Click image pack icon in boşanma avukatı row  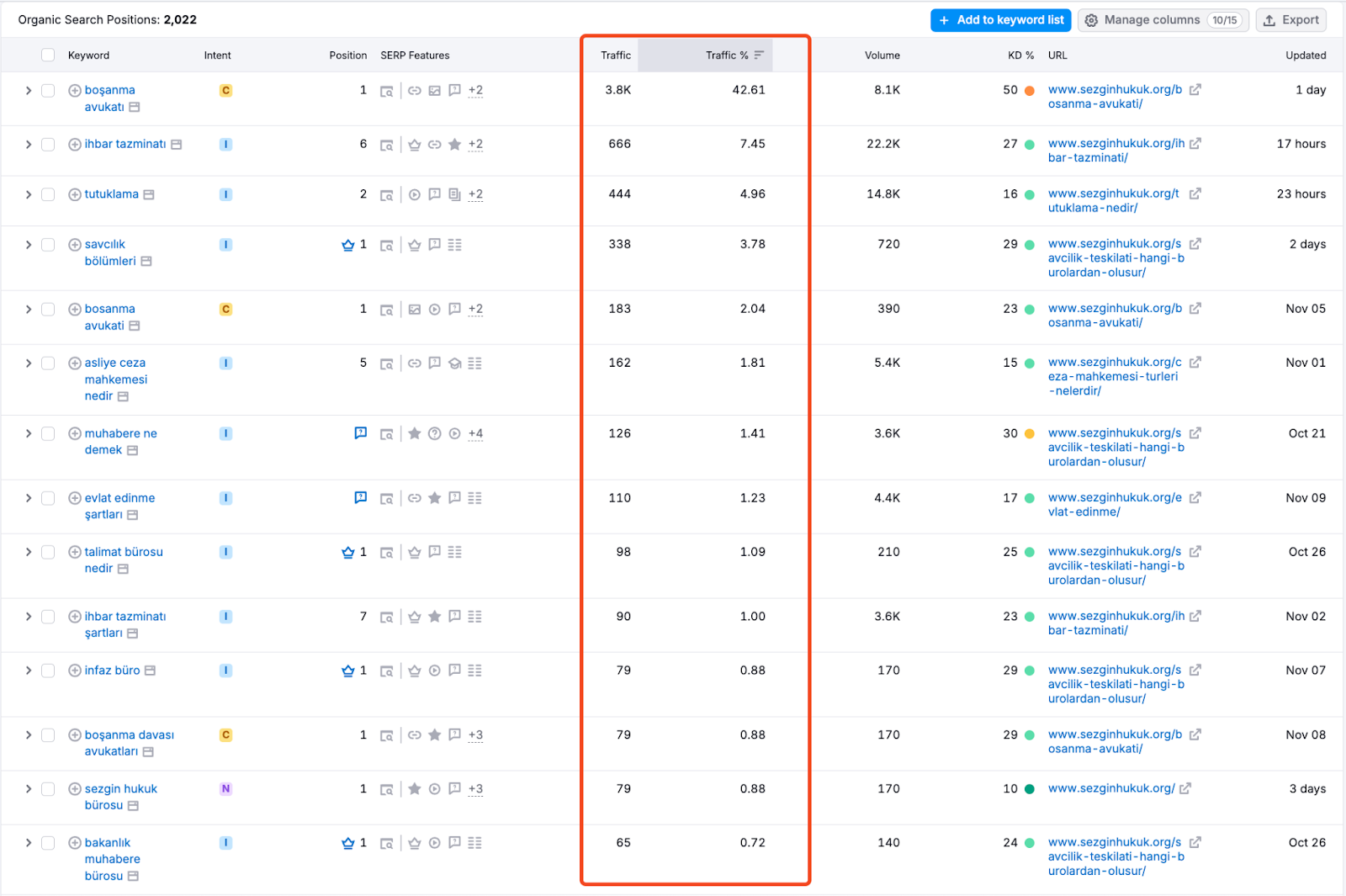(434, 90)
